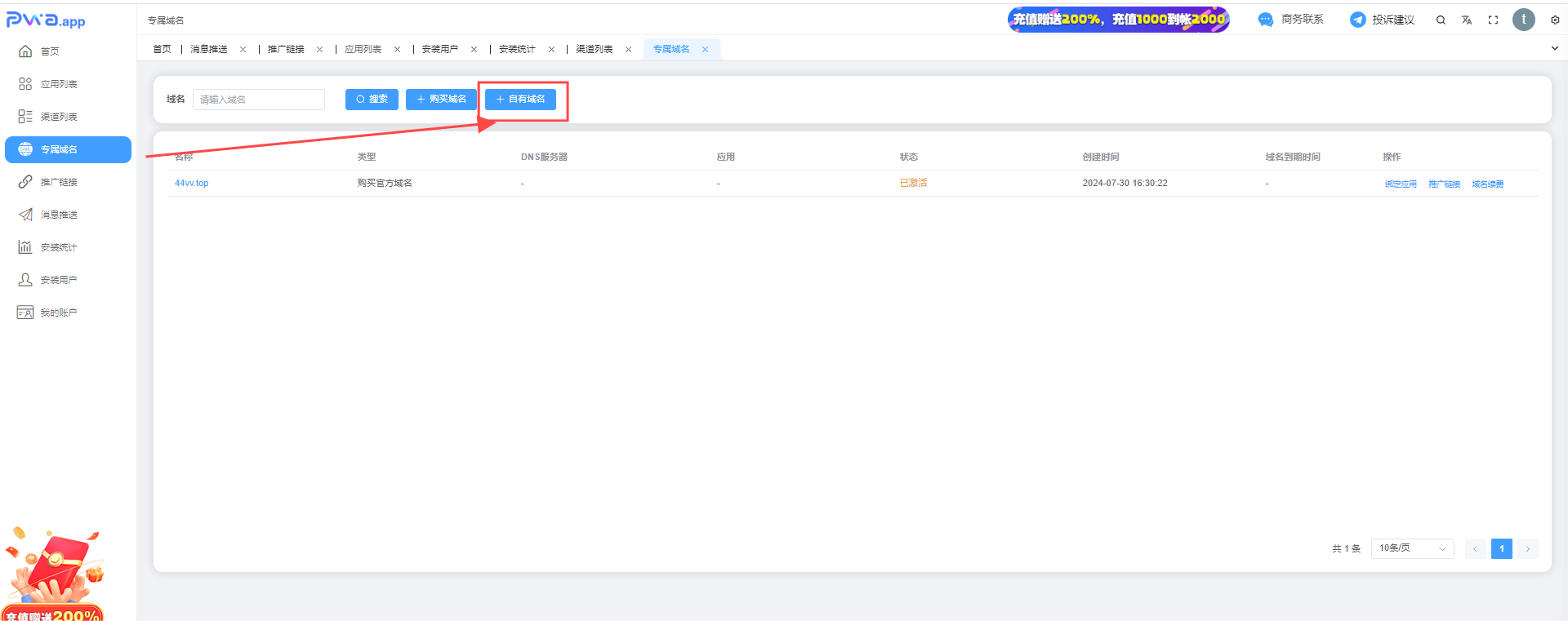Viewport: 1568px width, 621px height.
Task: Close the 消息推送 tab
Action: coord(243,49)
